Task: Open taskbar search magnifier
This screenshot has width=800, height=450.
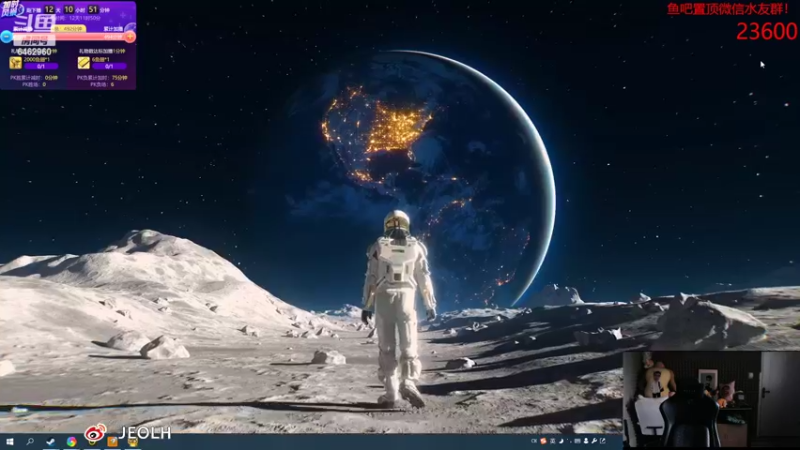Action: pos(30,442)
